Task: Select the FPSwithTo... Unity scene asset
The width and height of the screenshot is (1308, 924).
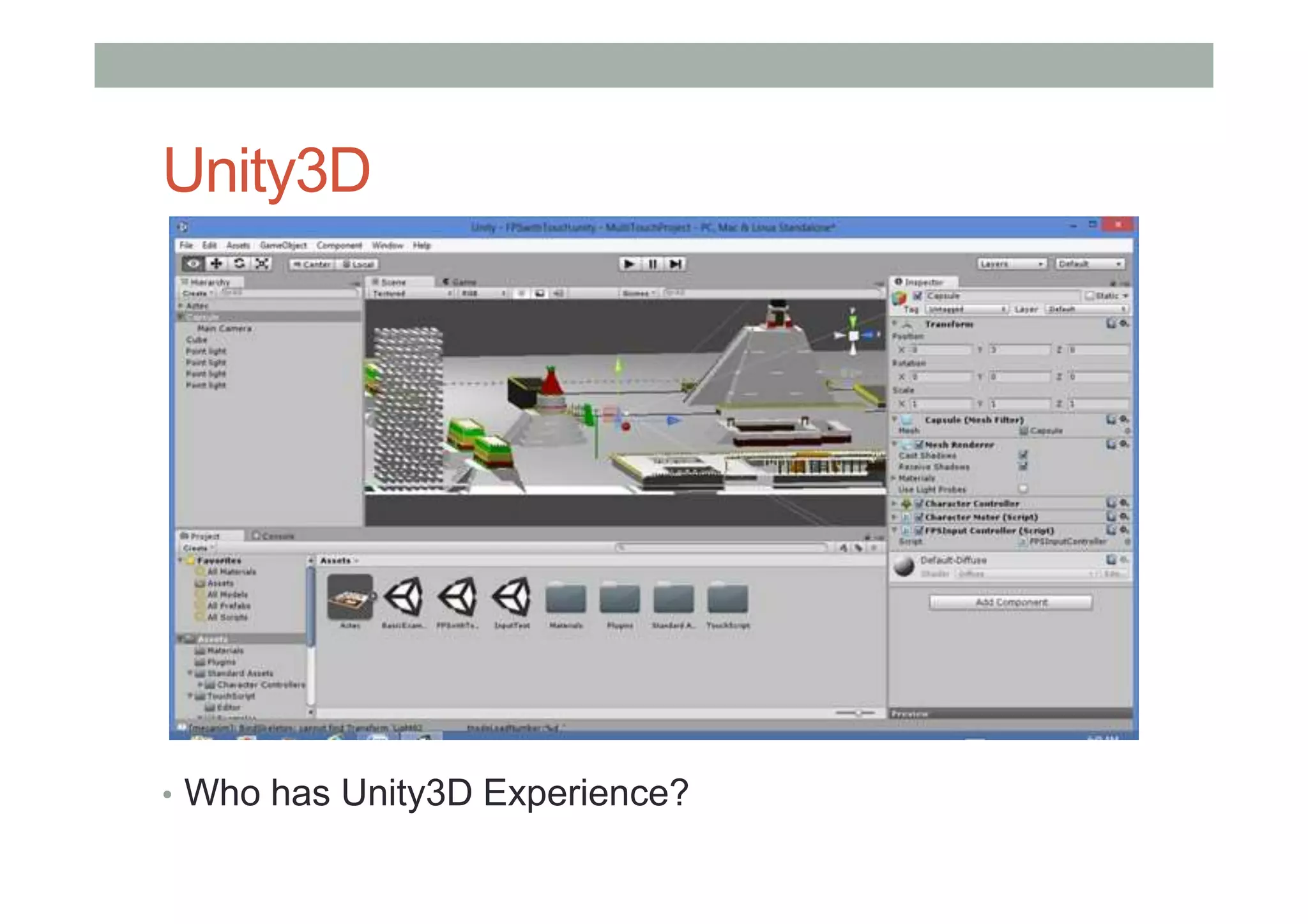Action: [457, 597]
